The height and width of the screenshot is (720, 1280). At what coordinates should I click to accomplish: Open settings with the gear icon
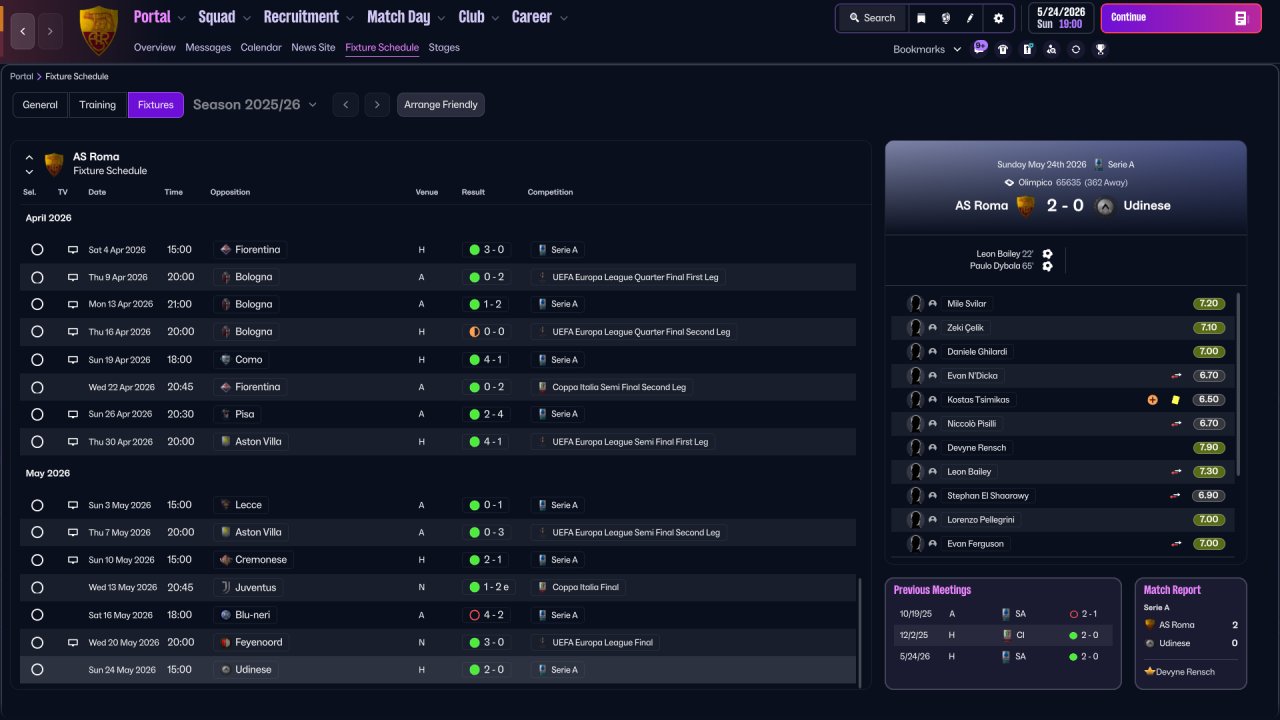pos(998,18)
